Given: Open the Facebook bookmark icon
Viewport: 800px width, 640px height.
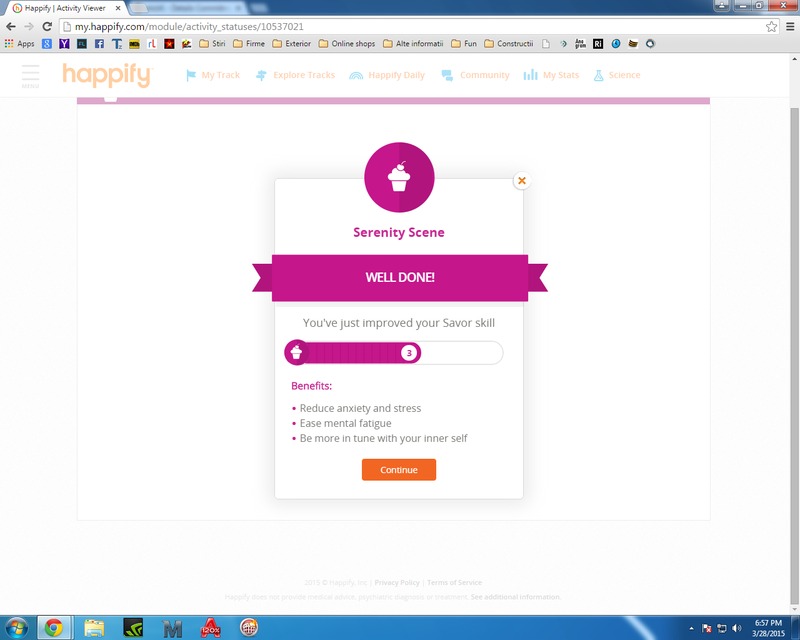Looking at the screenshot, I should (x=99, y=44).
